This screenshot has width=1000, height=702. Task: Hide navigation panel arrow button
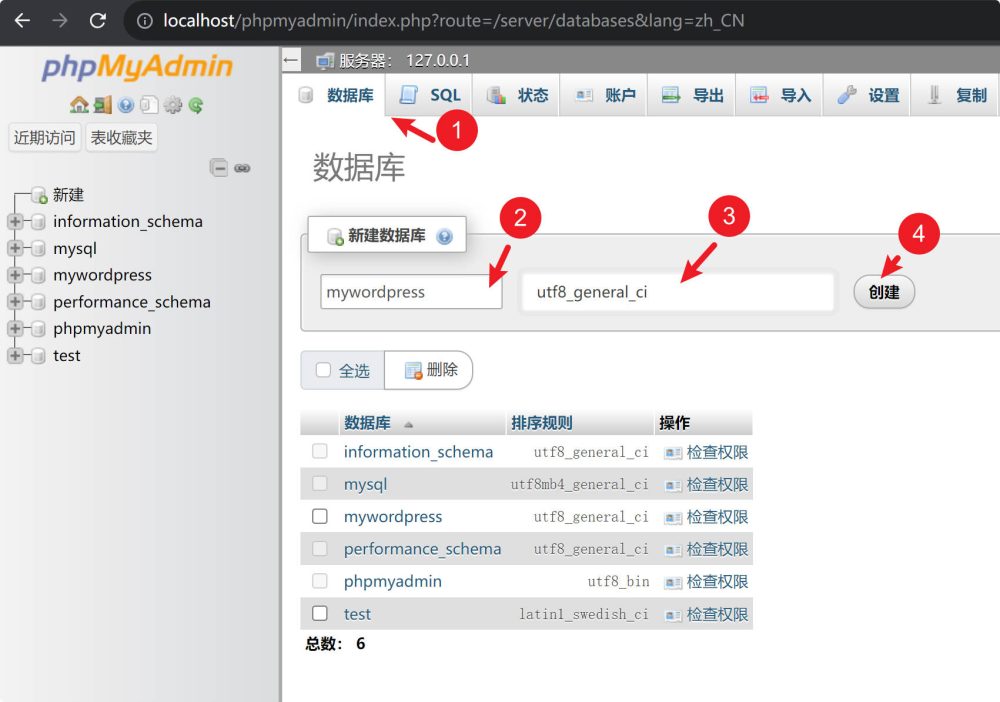coord(291,61)
